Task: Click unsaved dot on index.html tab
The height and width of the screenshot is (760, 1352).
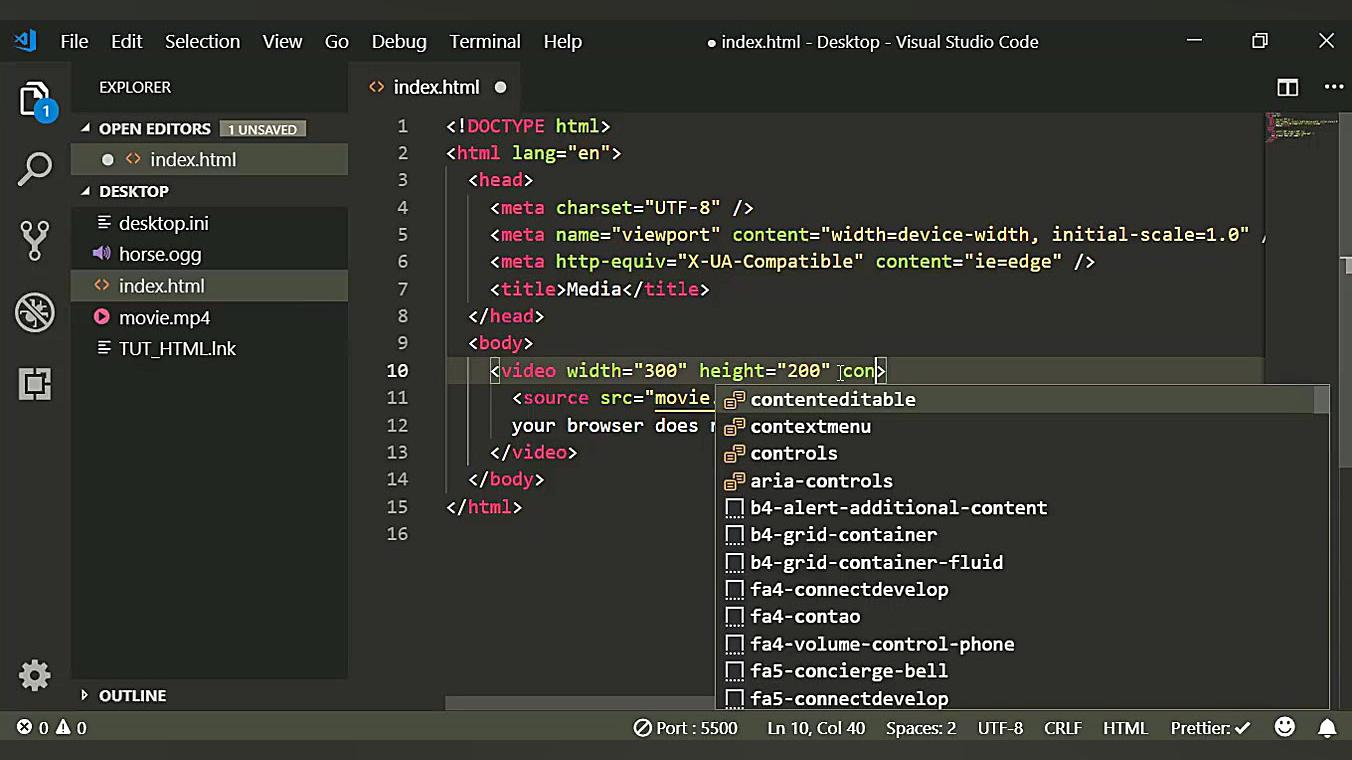Action: point(500,87)
